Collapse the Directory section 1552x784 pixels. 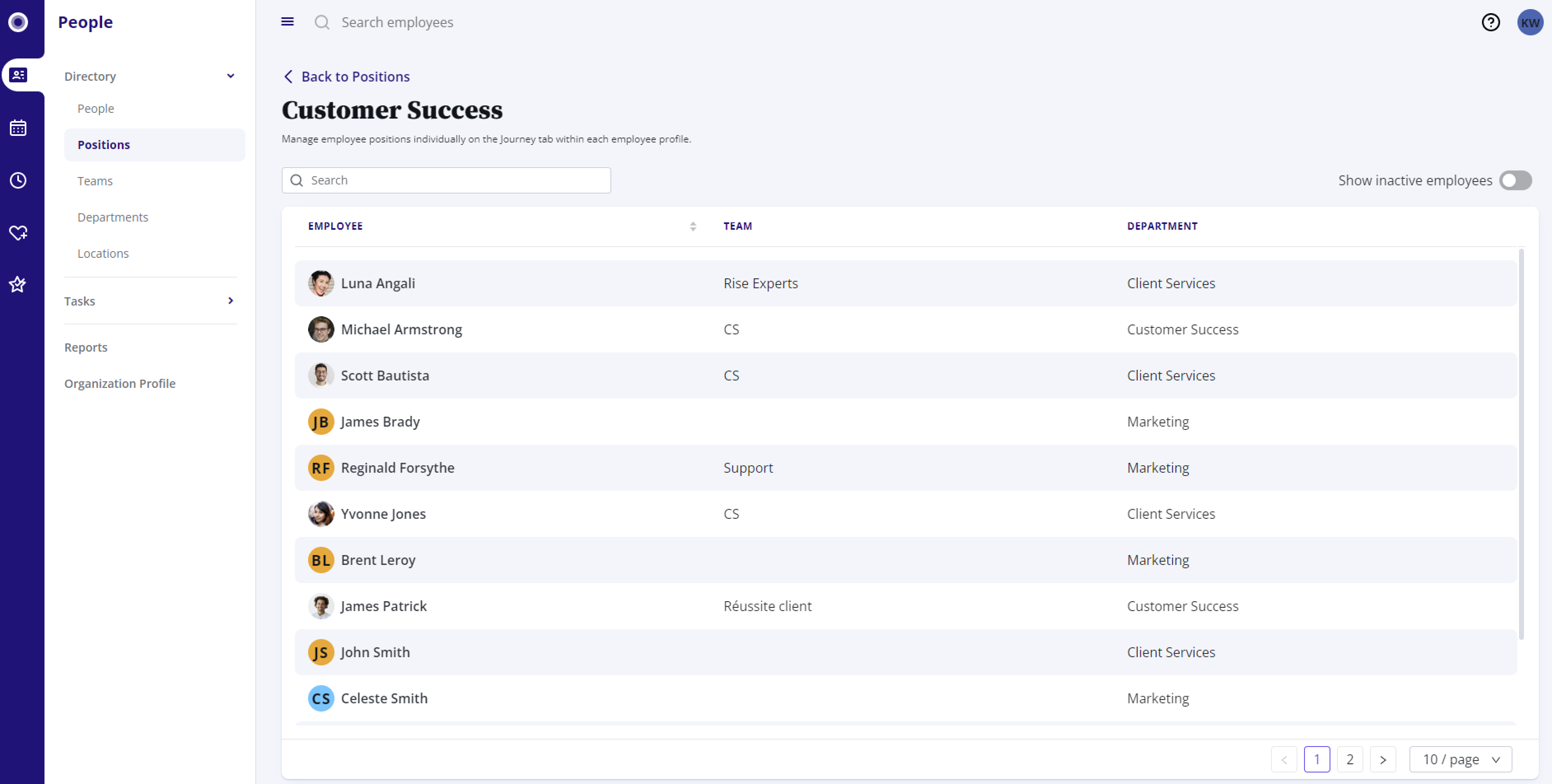click(230, 76)
